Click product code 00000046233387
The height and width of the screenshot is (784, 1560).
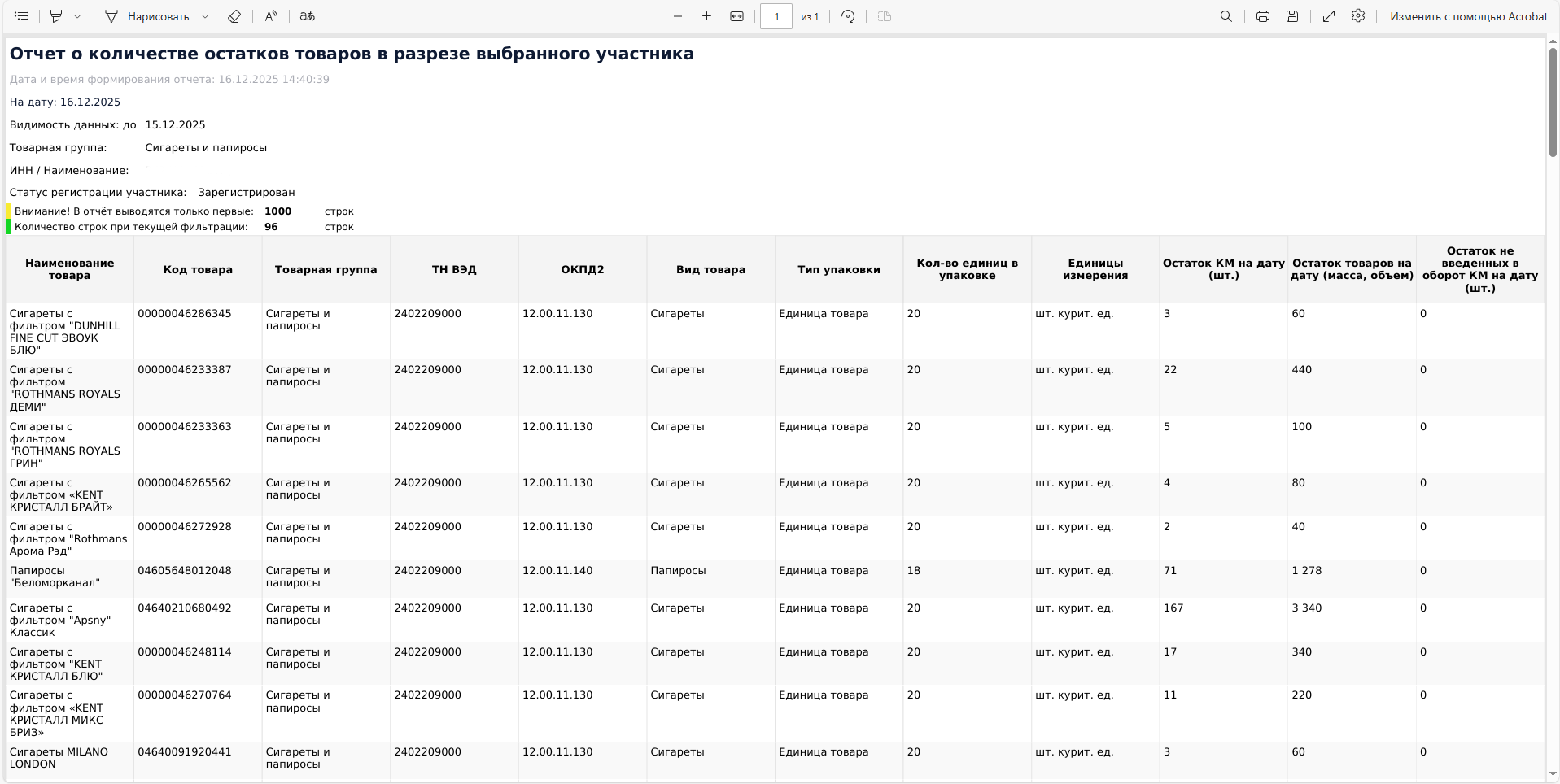pos(185,370)
